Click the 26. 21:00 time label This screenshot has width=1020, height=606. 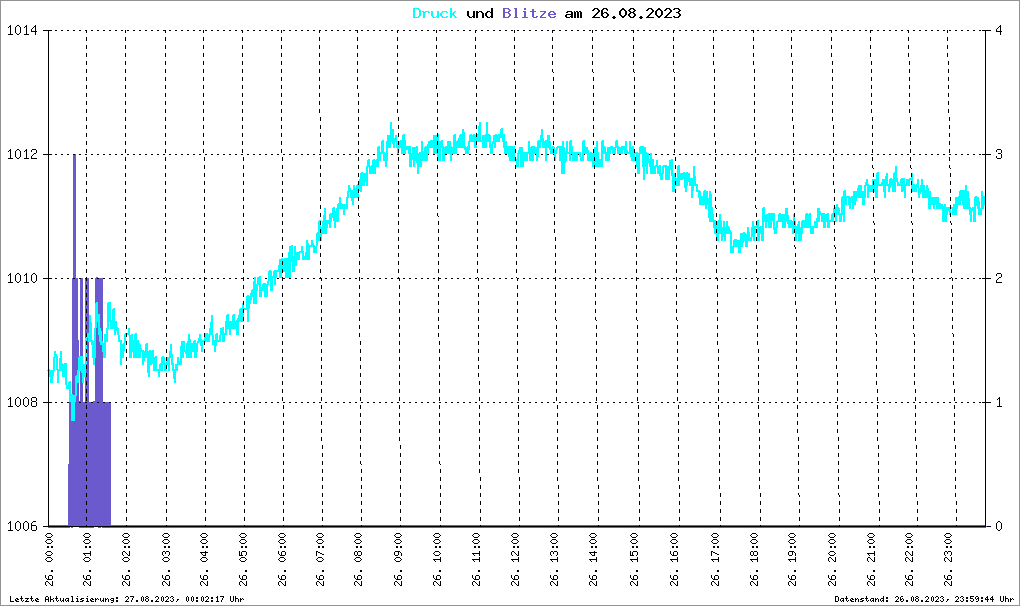871,559
